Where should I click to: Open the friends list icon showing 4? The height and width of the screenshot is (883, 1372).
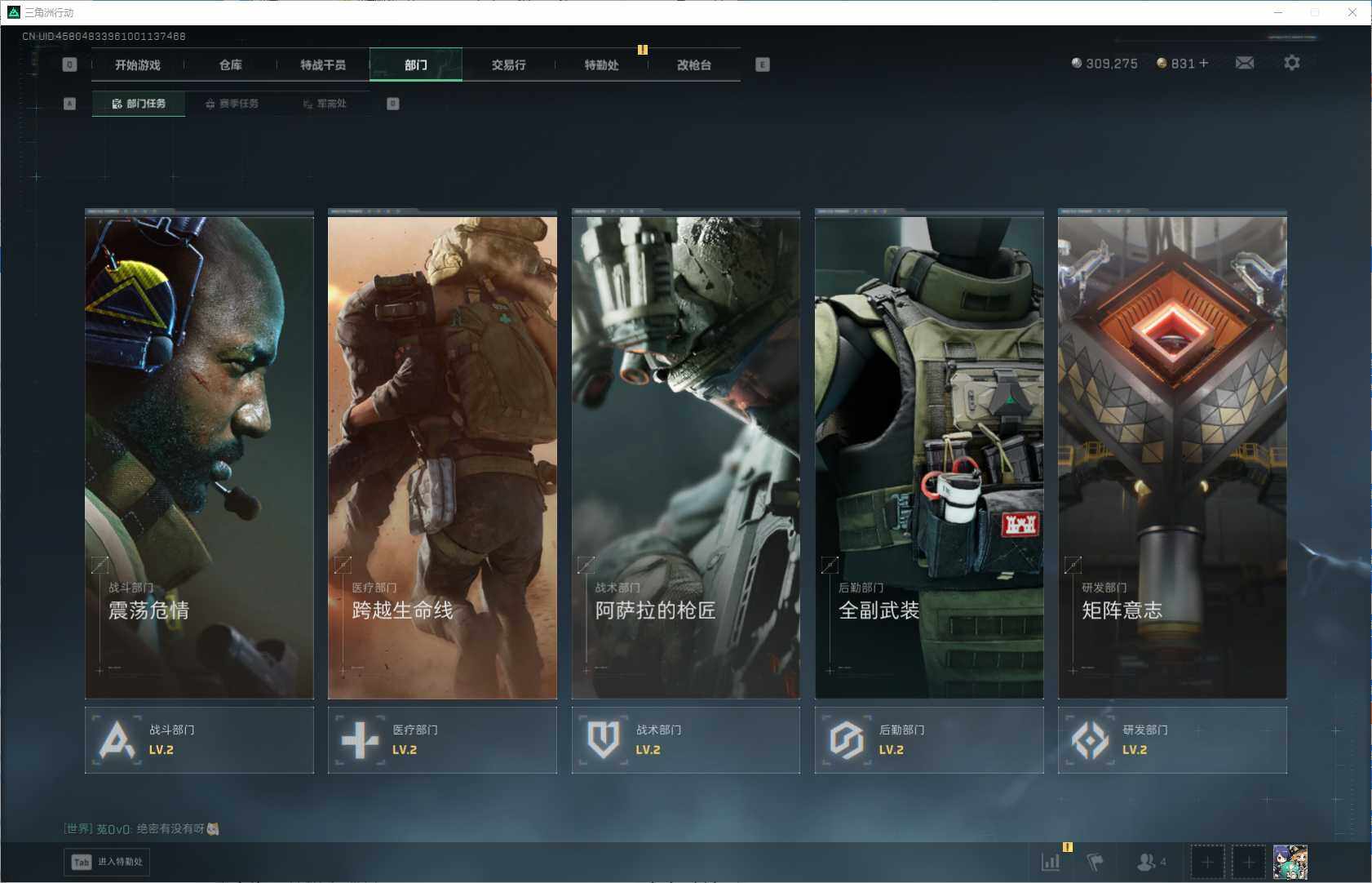coord(1151,862)
